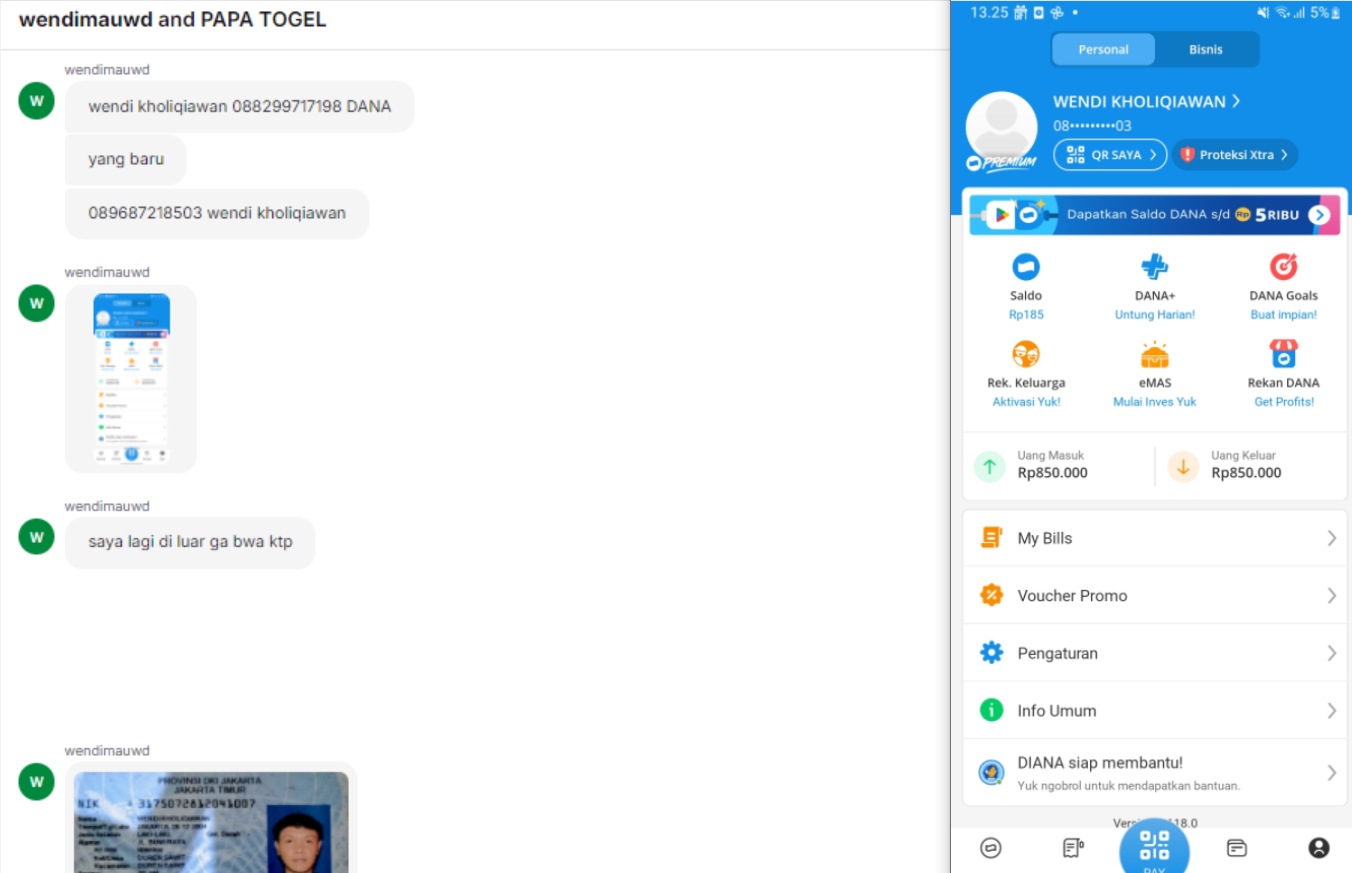This screenshot has height=873, width=1352.
Task: Click the arrow on the Saldo DANA banner
Action: point(1319,215)
